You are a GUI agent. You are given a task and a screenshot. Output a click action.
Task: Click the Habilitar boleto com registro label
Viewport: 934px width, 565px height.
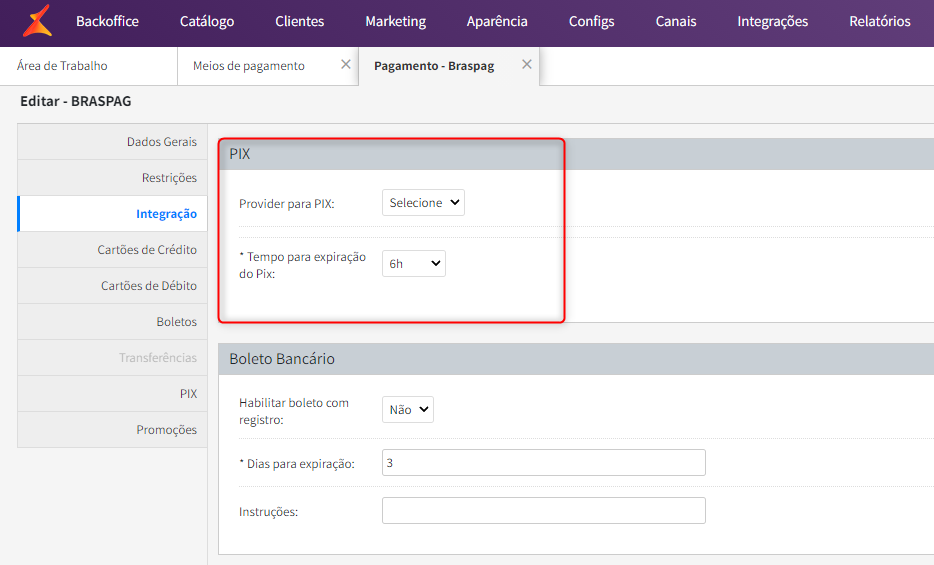pyautogui.click(x=294, y=411)
